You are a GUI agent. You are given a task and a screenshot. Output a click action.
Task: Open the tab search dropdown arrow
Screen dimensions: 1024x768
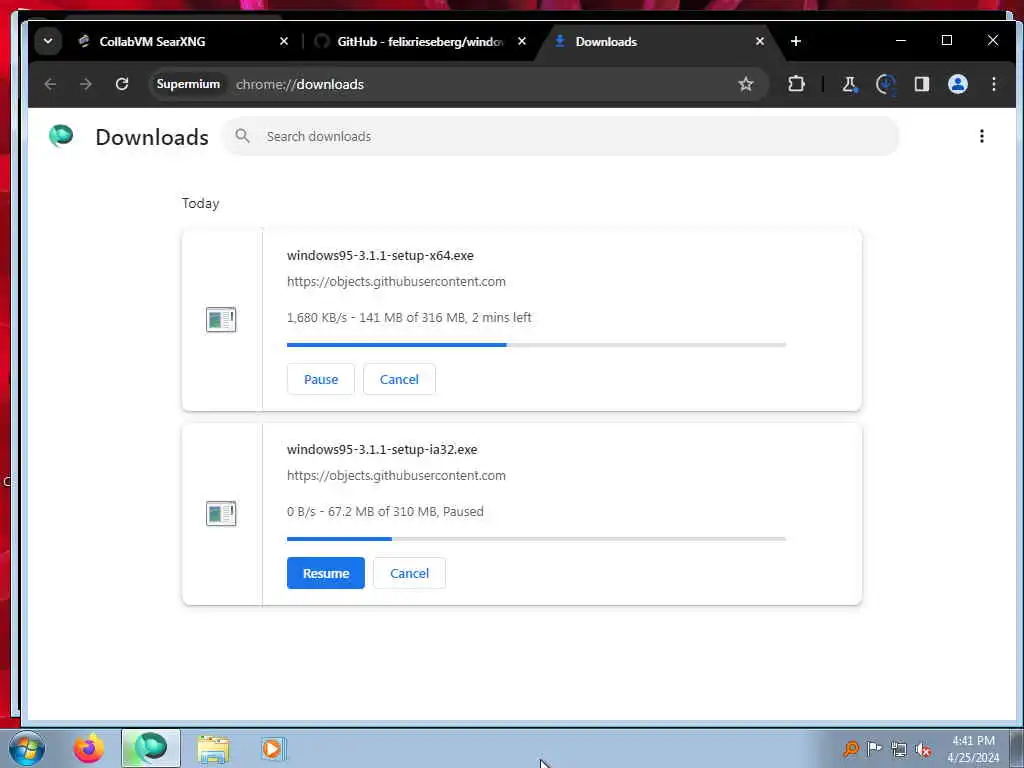pos(48,41)
